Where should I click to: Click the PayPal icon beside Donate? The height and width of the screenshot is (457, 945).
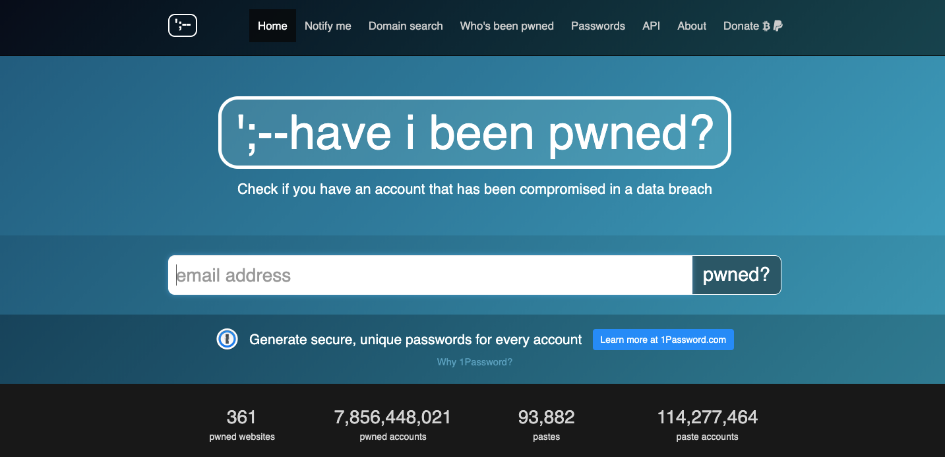point(778,26)
